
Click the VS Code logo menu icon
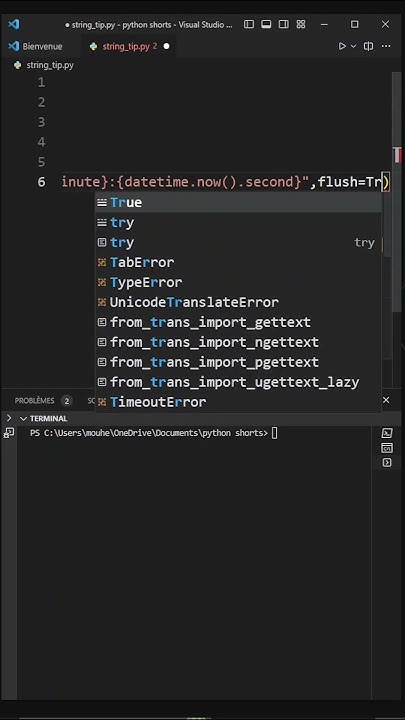click(x=14, y=24)
